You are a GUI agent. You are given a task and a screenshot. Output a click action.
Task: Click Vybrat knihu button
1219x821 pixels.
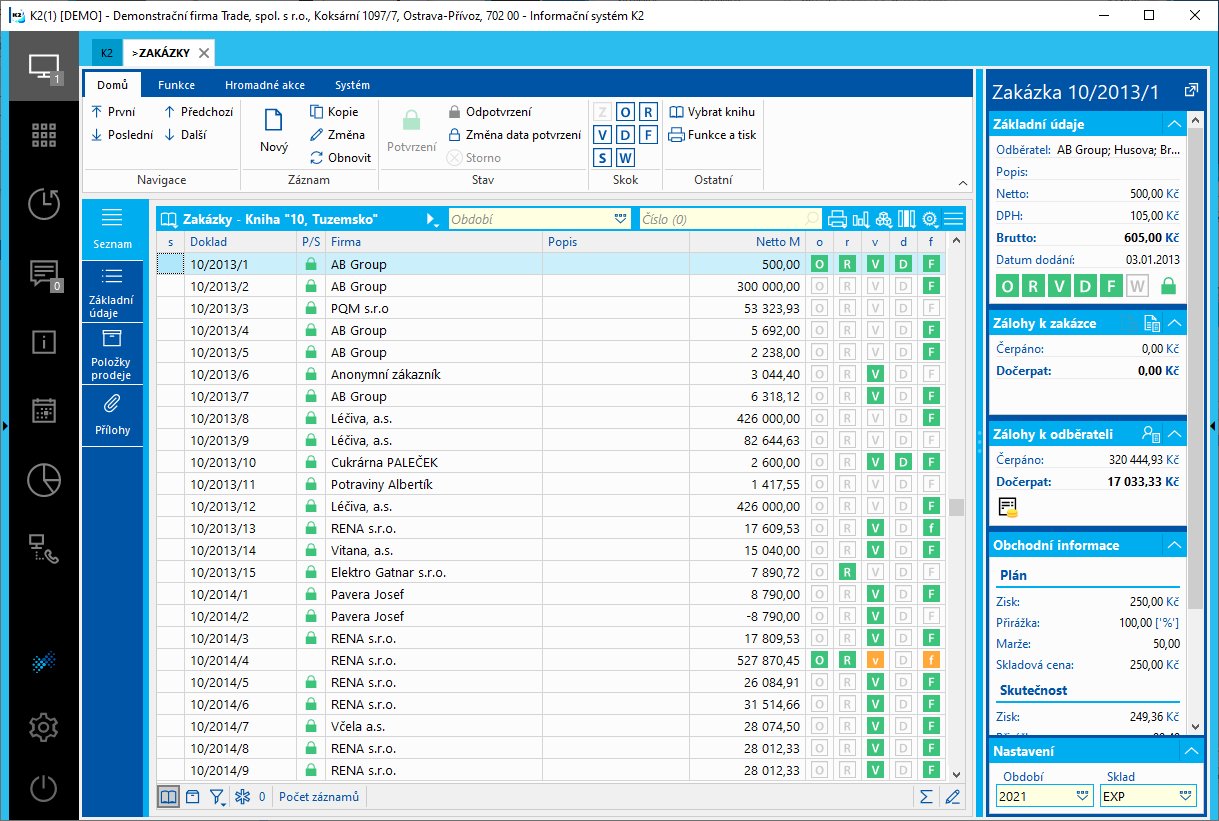point(712,112)
